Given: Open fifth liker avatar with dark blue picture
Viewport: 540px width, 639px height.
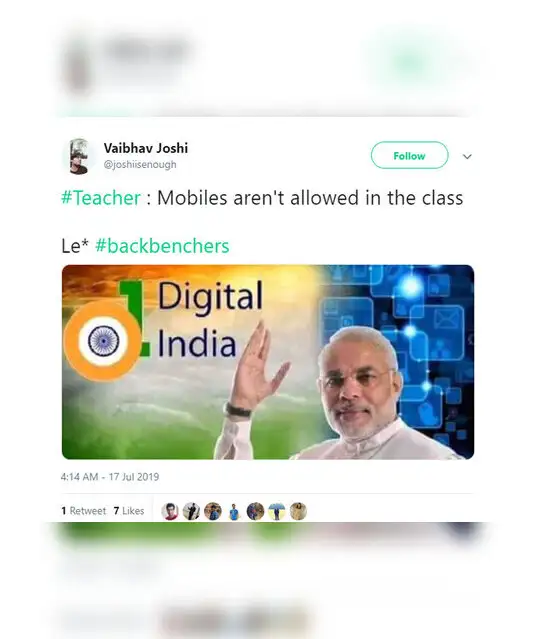Looking at the screenshot, I should pyautogui.click(x=256, y=511).
